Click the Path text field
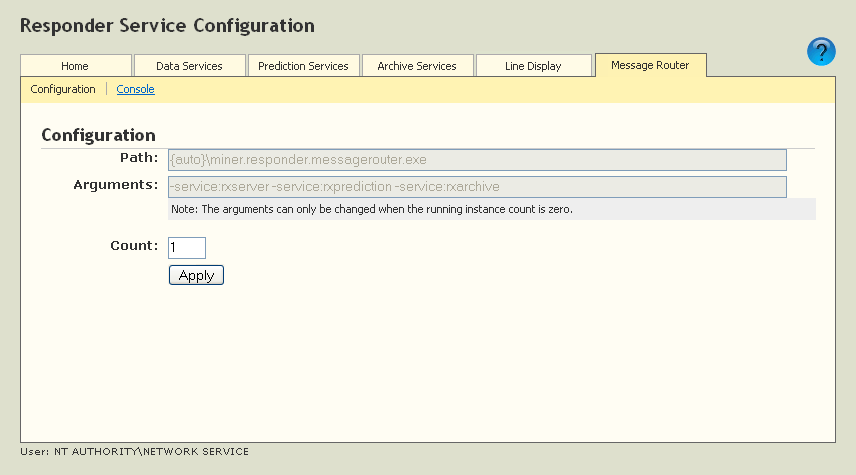The height and width of the screenshot is (475, 856). tap(477, 160)
